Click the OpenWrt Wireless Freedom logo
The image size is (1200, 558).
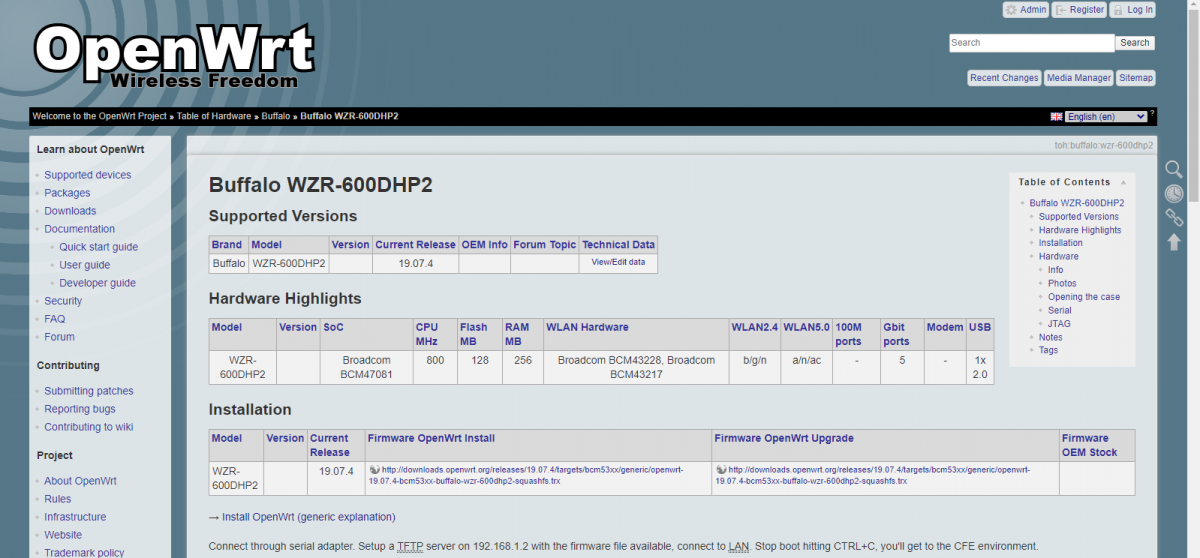coord(174,57)
